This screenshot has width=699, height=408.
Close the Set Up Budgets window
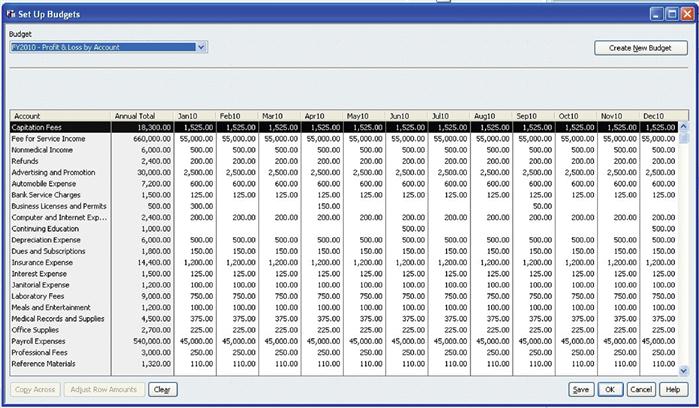(x=683, y=12)
